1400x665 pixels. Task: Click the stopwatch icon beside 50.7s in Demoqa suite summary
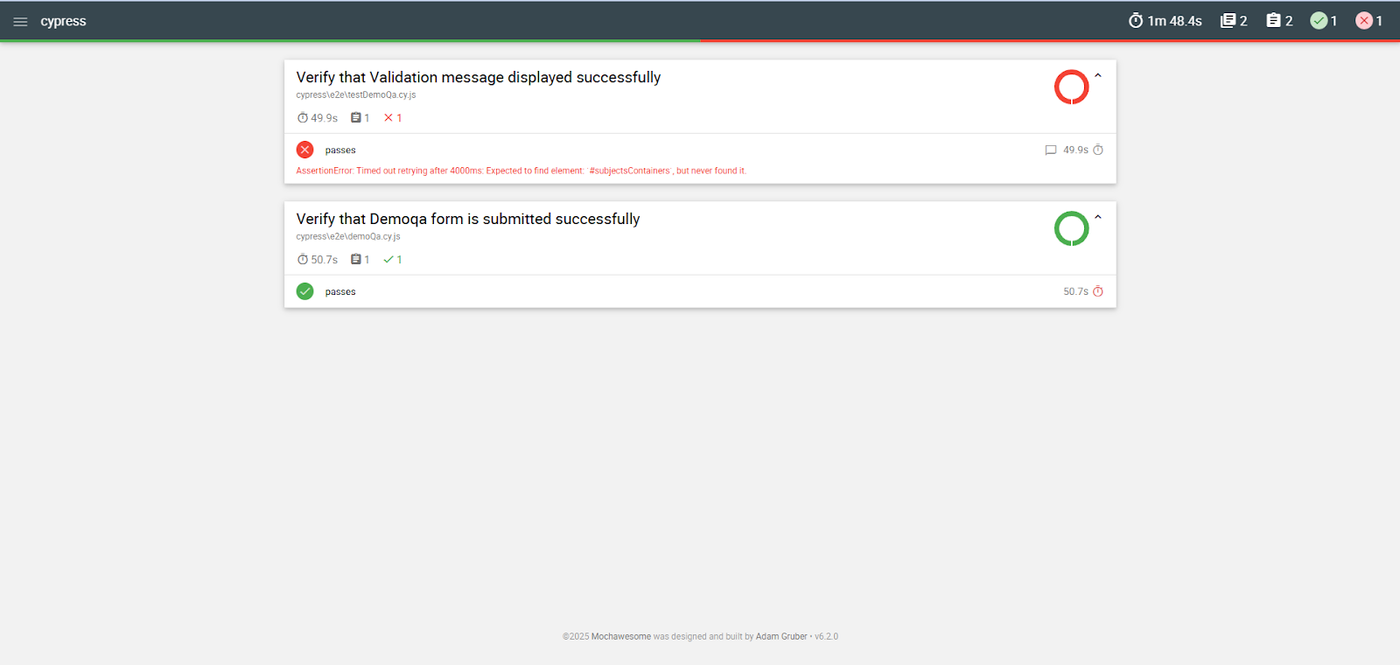coord(303,260)
